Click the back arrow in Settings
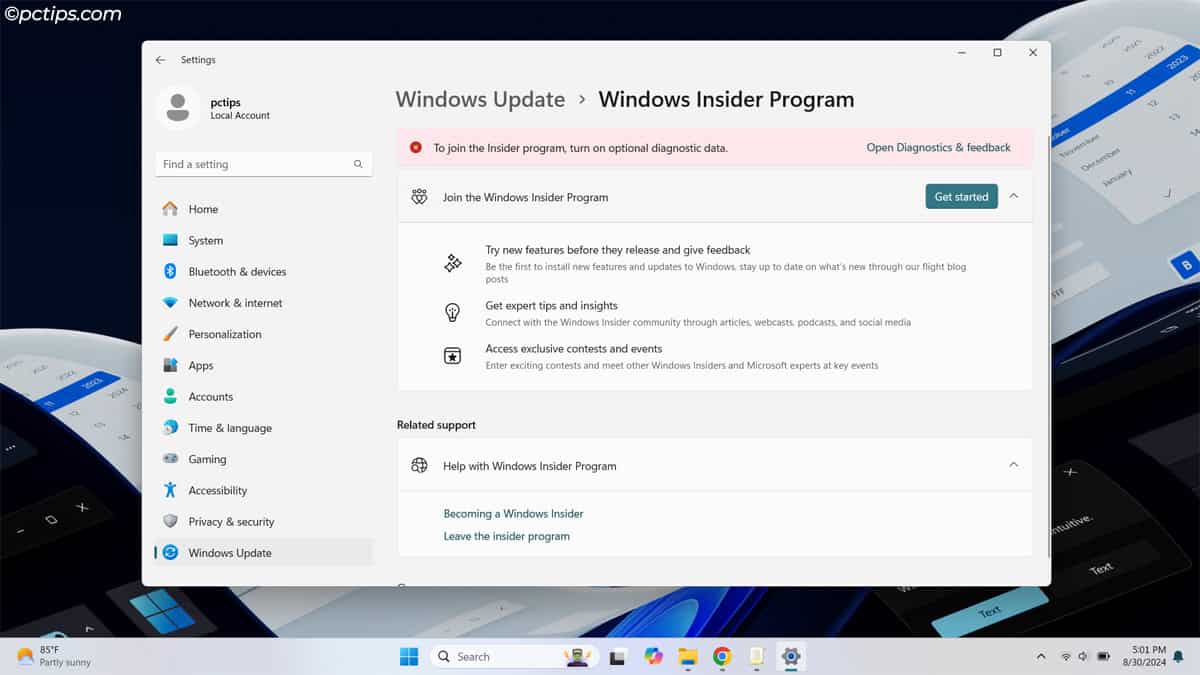Screen dimensions: 1200x675 pyautogui.click(x=160, y=59)
